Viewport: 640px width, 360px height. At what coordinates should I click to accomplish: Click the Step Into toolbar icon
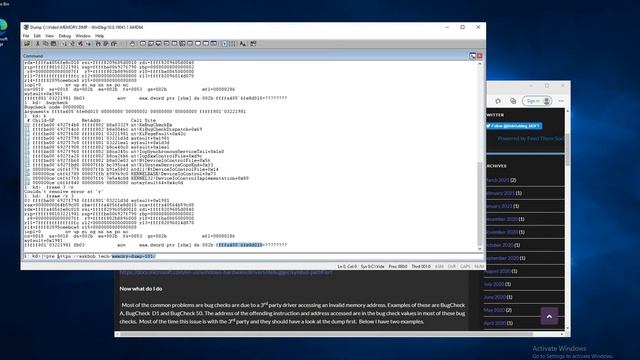point(98,44)
